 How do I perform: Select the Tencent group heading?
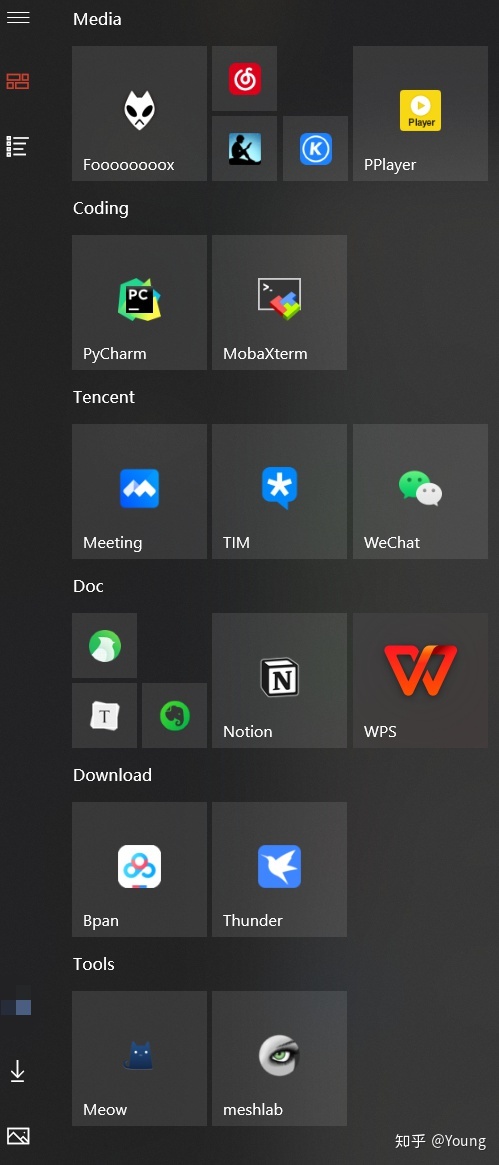pos(104,397)
